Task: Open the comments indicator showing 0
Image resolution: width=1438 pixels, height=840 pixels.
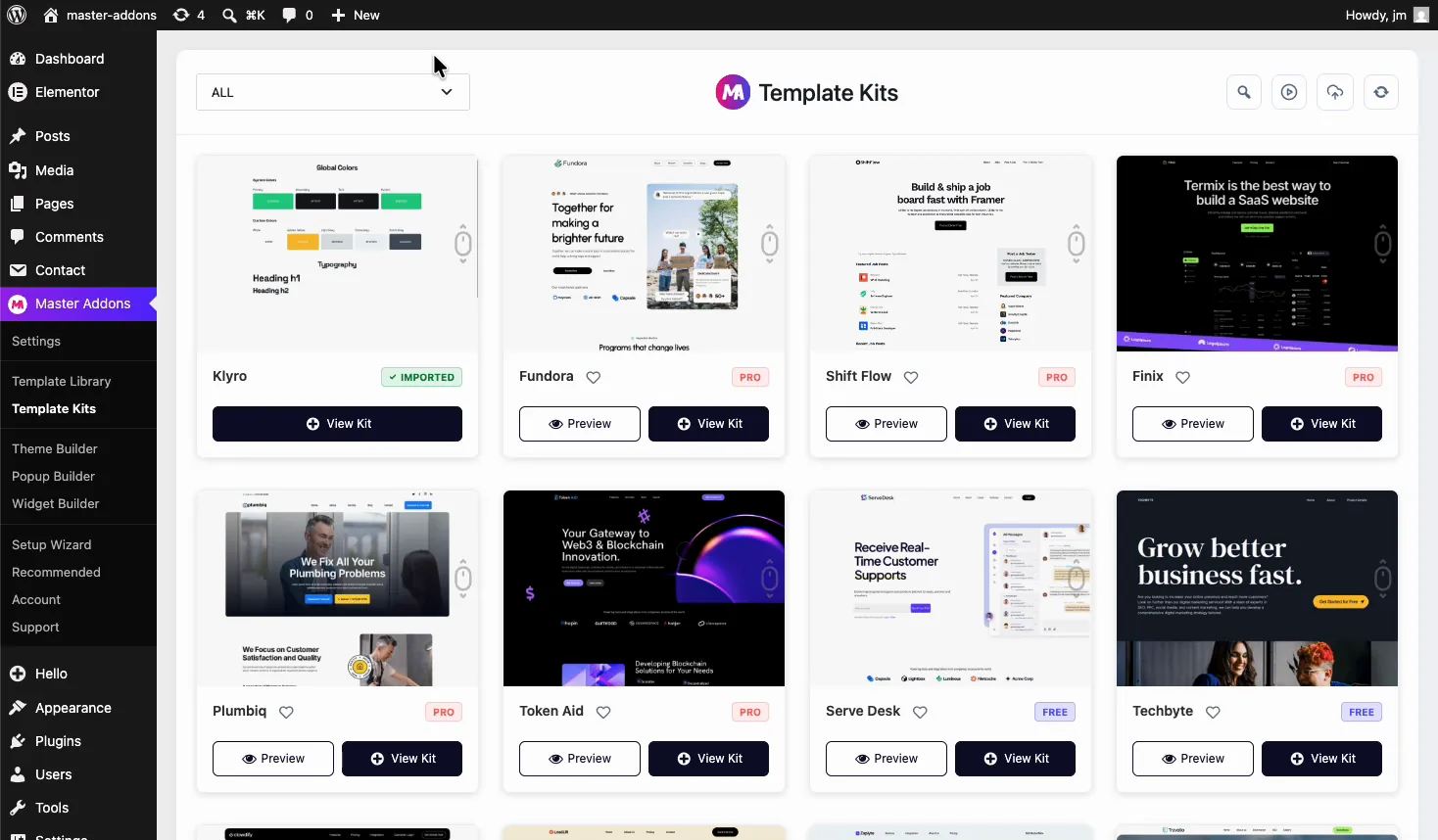Action: [x=298, y=15]
